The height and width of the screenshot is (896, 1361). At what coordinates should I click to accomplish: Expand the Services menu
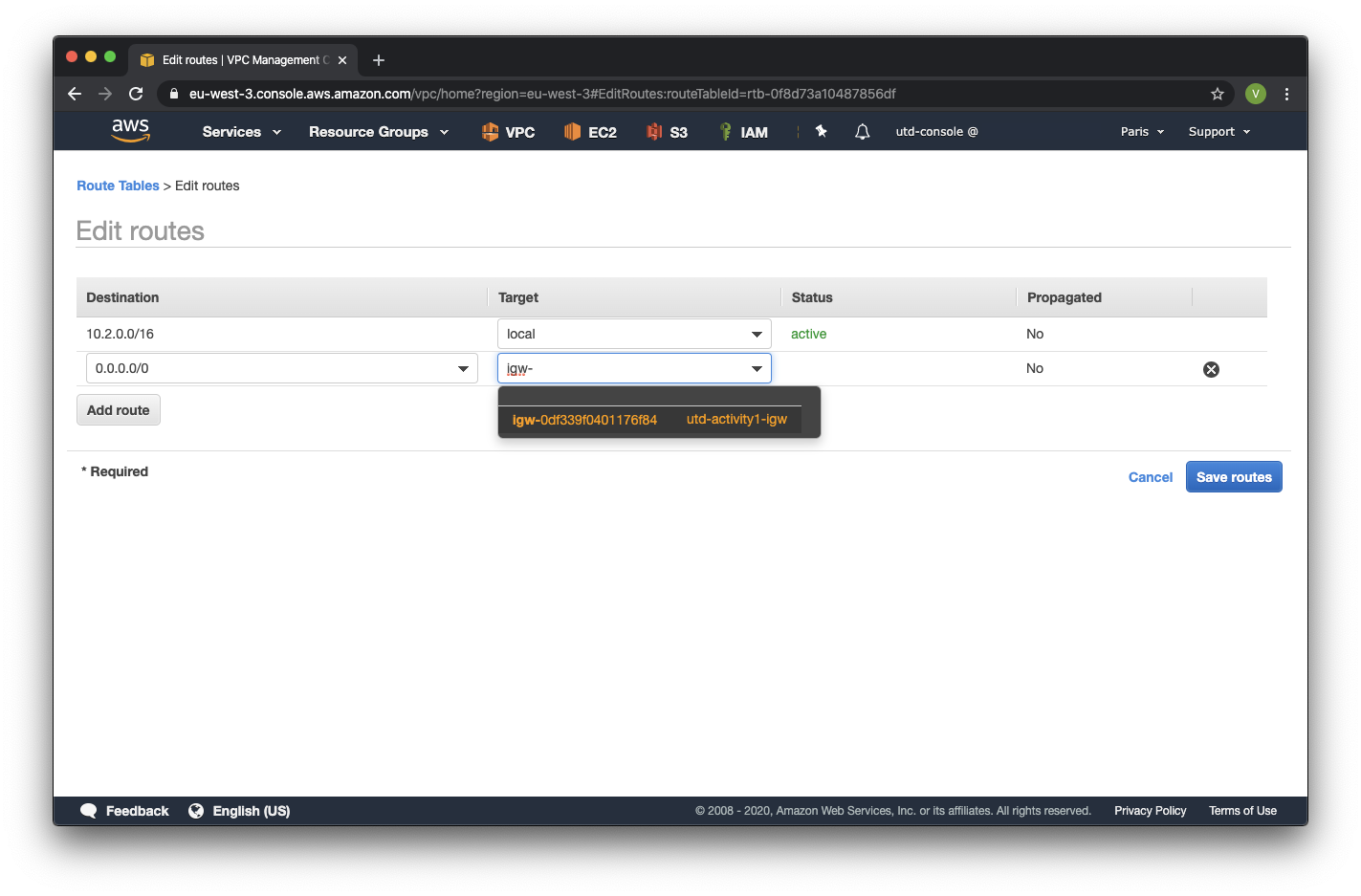tap(242, 132)
